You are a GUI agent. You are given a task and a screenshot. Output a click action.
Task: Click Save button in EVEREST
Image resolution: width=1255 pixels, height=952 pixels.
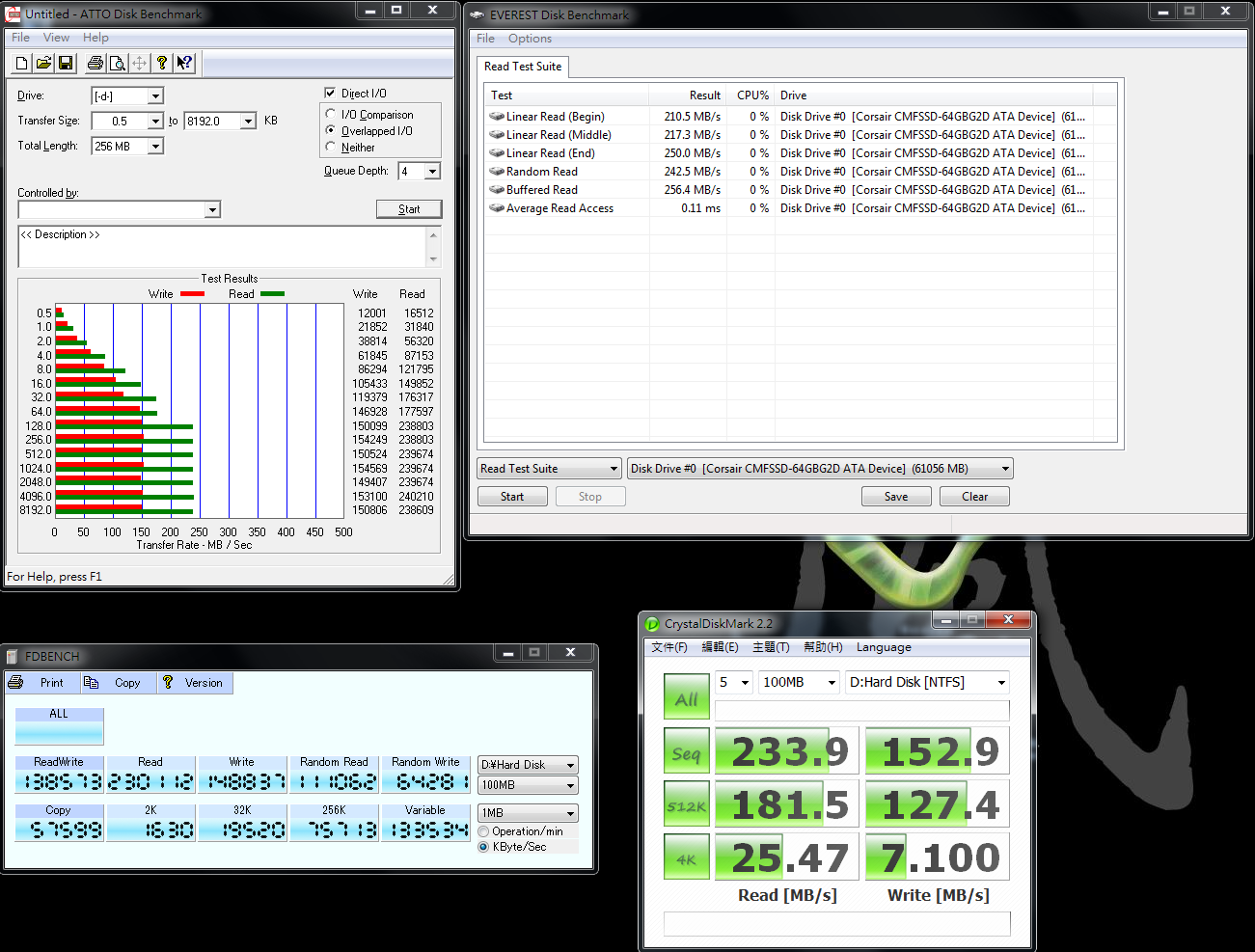pyautogui.click(x=896, y=497)
